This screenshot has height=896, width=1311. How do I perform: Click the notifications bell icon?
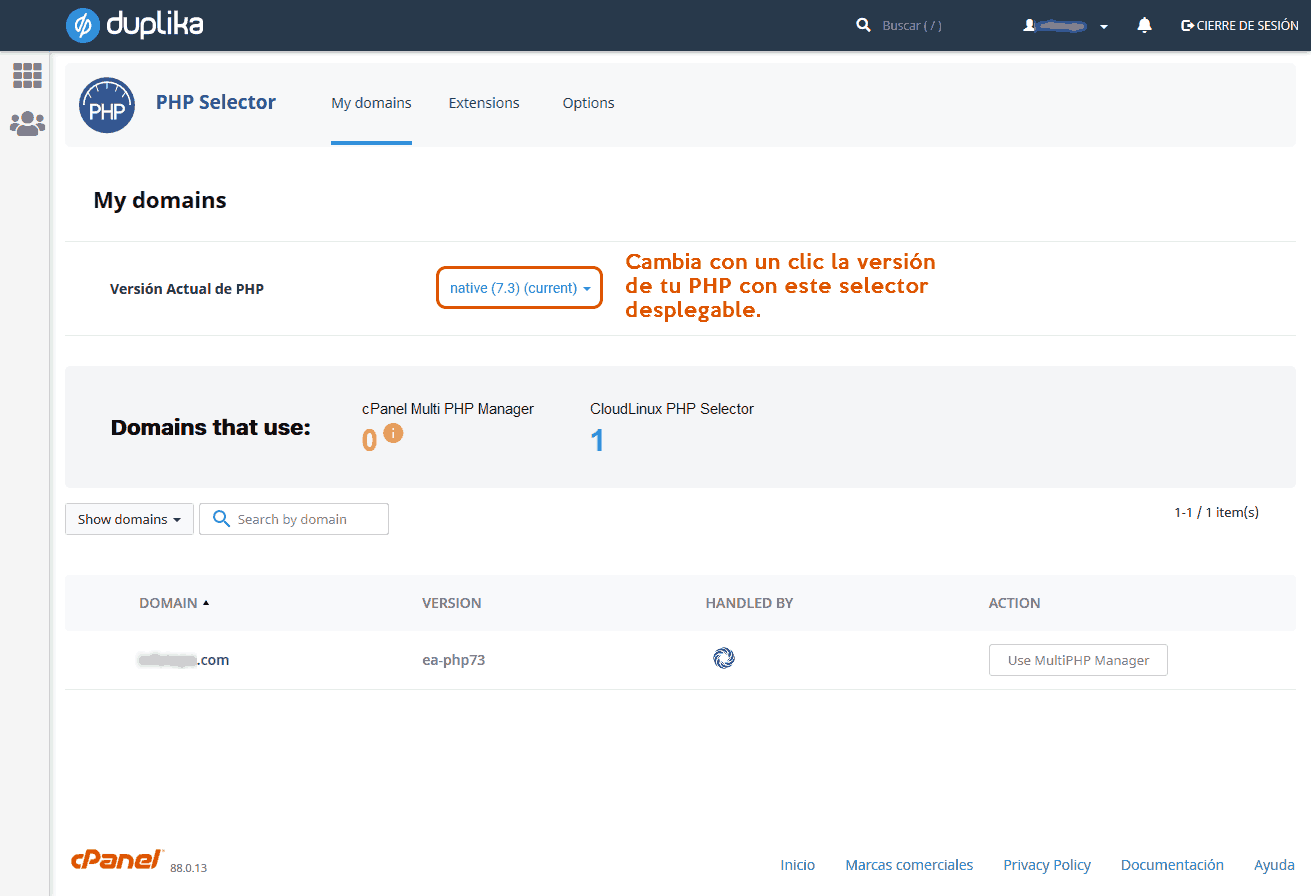(x=1144, y=26)
